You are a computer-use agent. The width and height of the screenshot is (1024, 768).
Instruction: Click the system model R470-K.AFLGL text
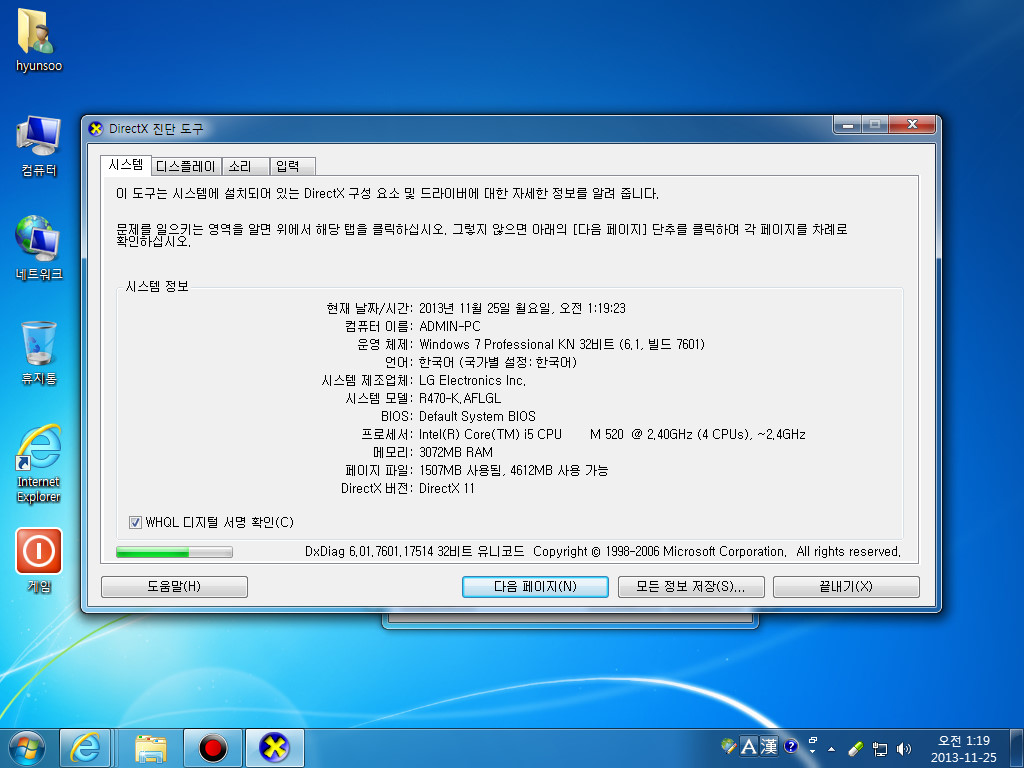tap(460, 398)
